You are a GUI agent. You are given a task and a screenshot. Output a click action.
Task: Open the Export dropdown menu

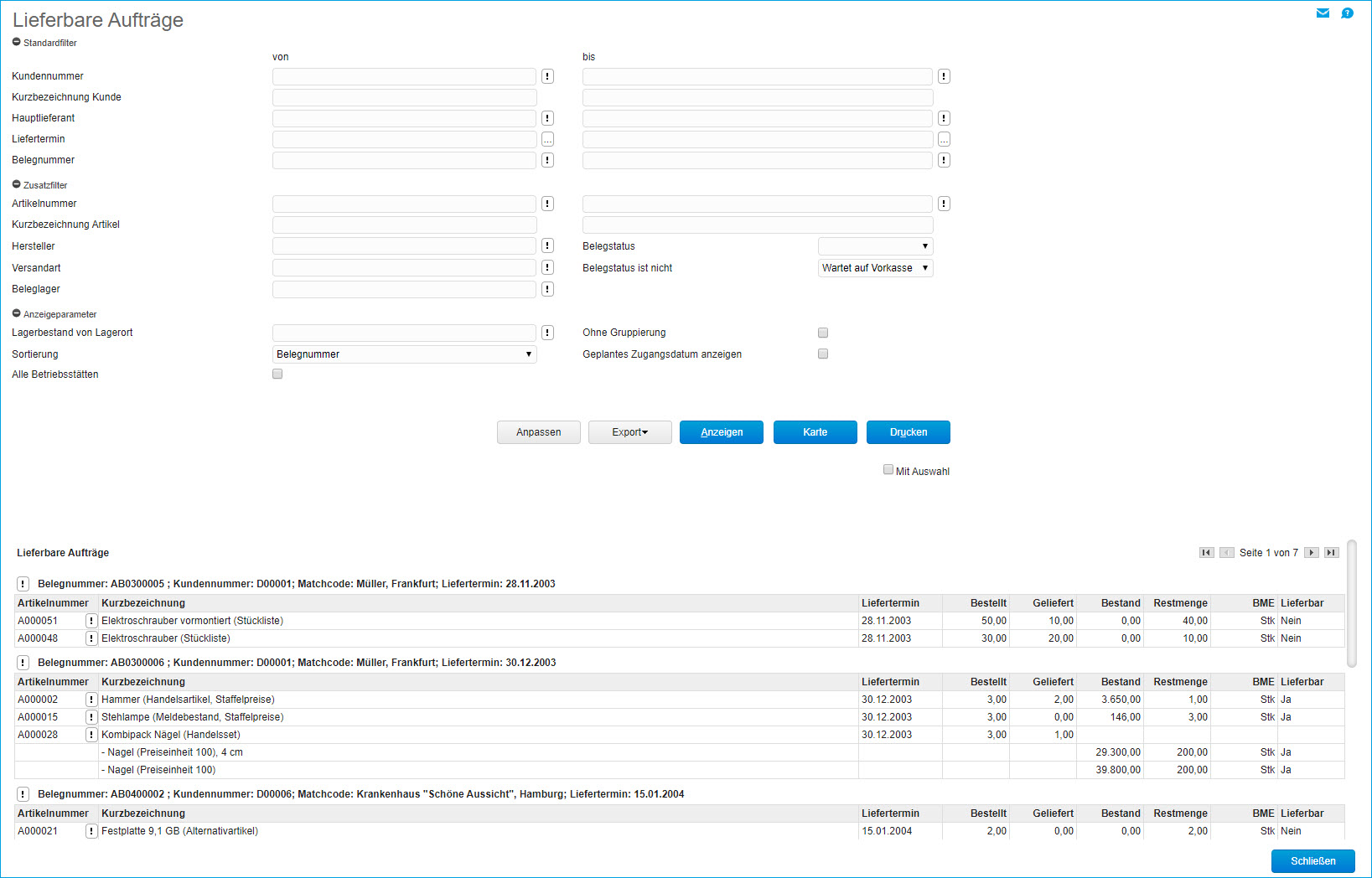tap(629, 432)
